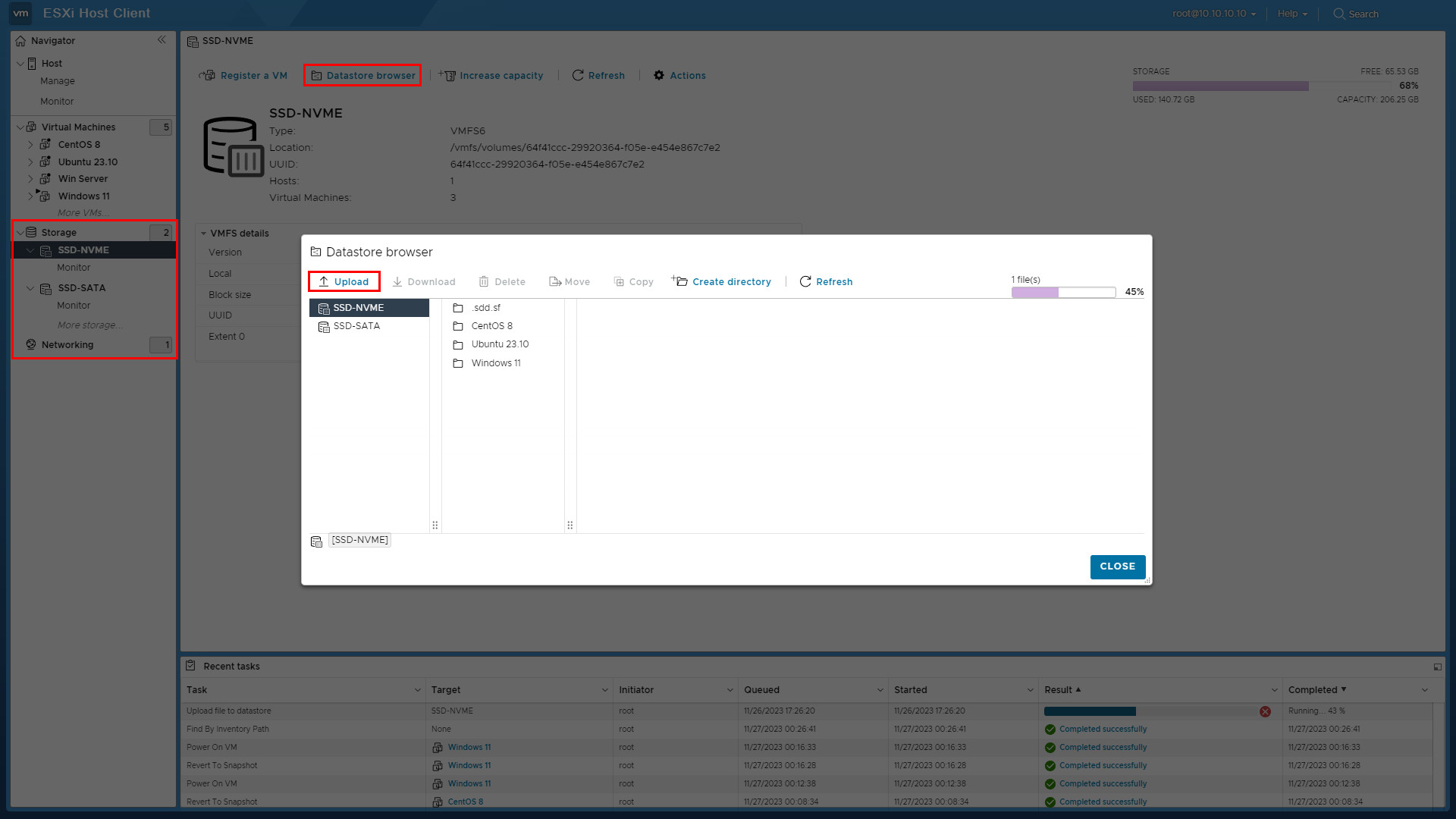This screenshot has width=1456, height=819.
Task: Click the Search field
Action: [x=1363, y=14]
